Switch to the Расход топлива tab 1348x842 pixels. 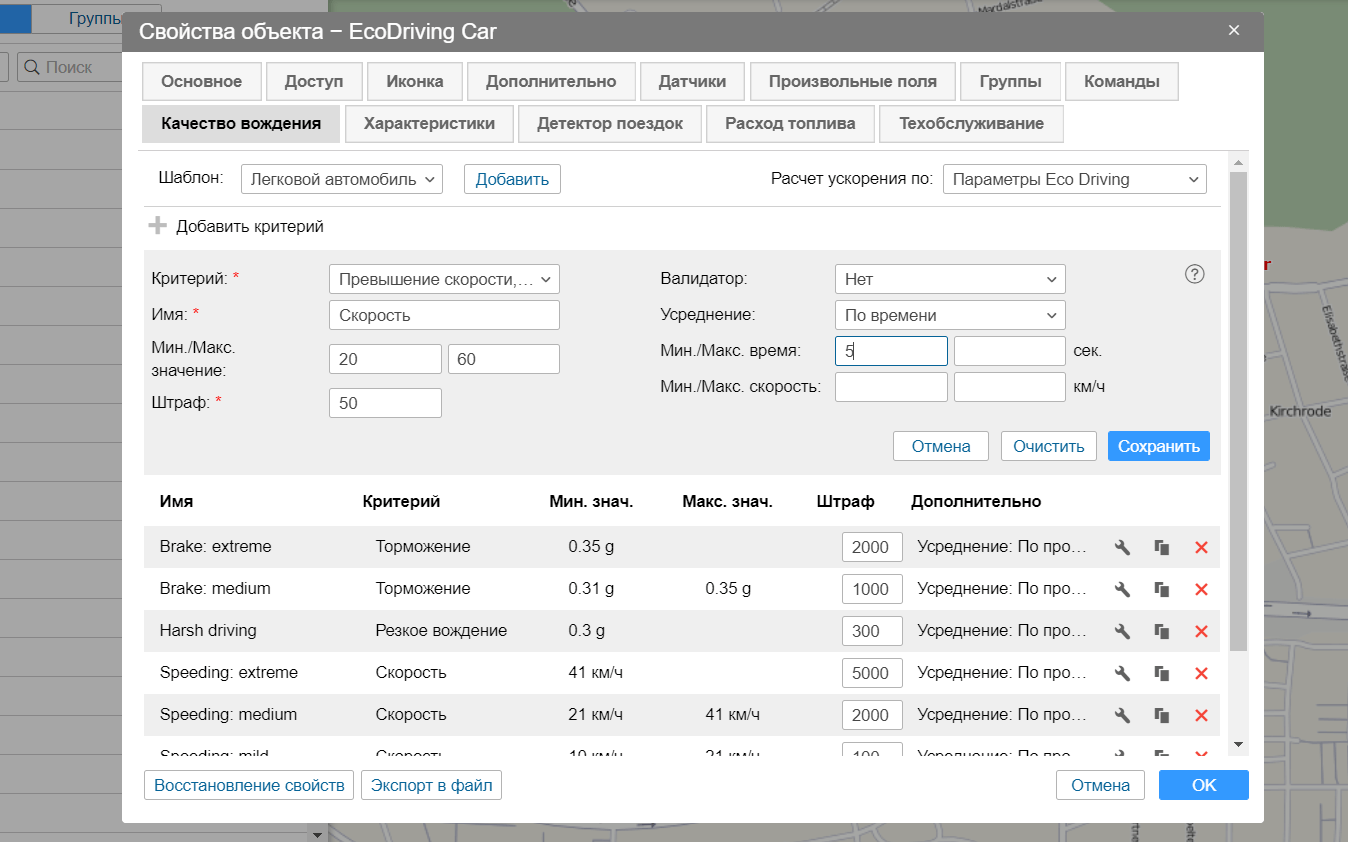point(790,124)
